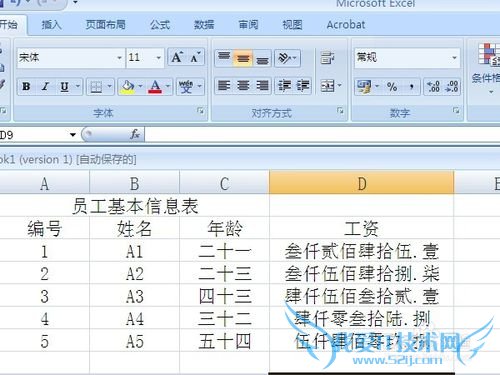500x375 pixels.
Task: Click the phonetic guide (wén) icon
Action: (186, 87)
